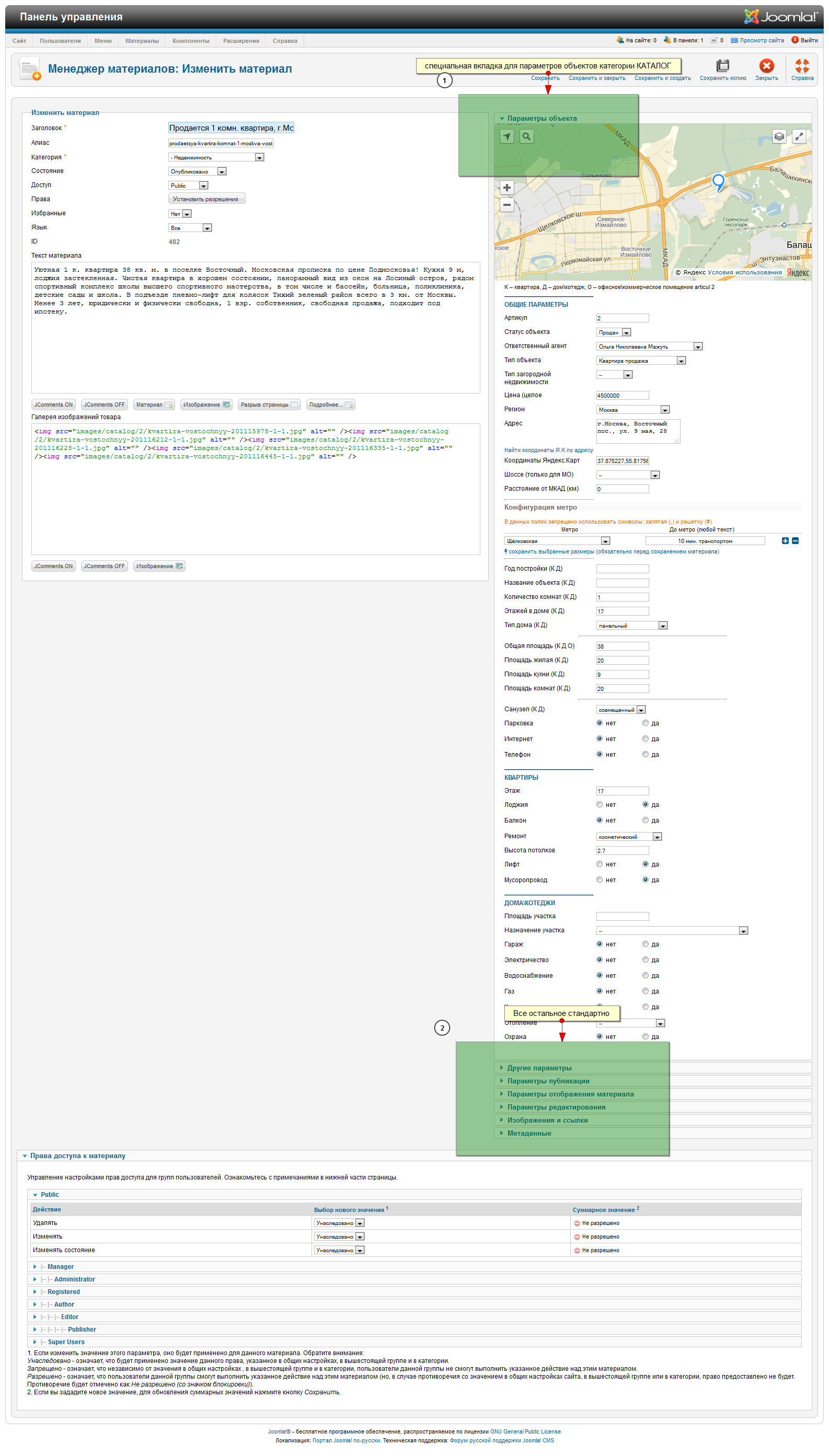The height and width of the screenshot is (1456, 829).
Task: Open the Статус объекта dropdown
Action: point(614,332)
